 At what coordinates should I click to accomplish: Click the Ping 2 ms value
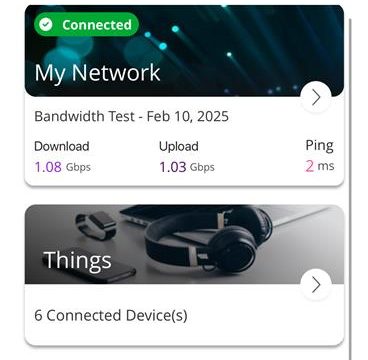click(x=319, y=166)
